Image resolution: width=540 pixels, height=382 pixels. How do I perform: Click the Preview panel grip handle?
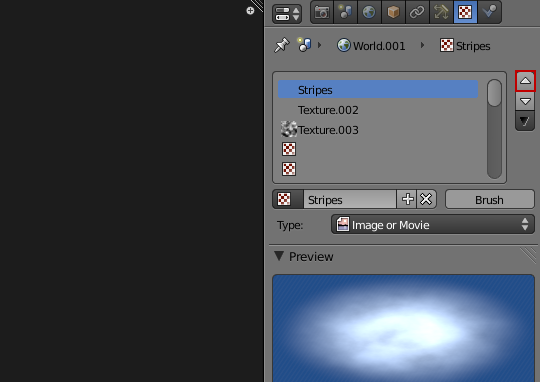(528, 256)
